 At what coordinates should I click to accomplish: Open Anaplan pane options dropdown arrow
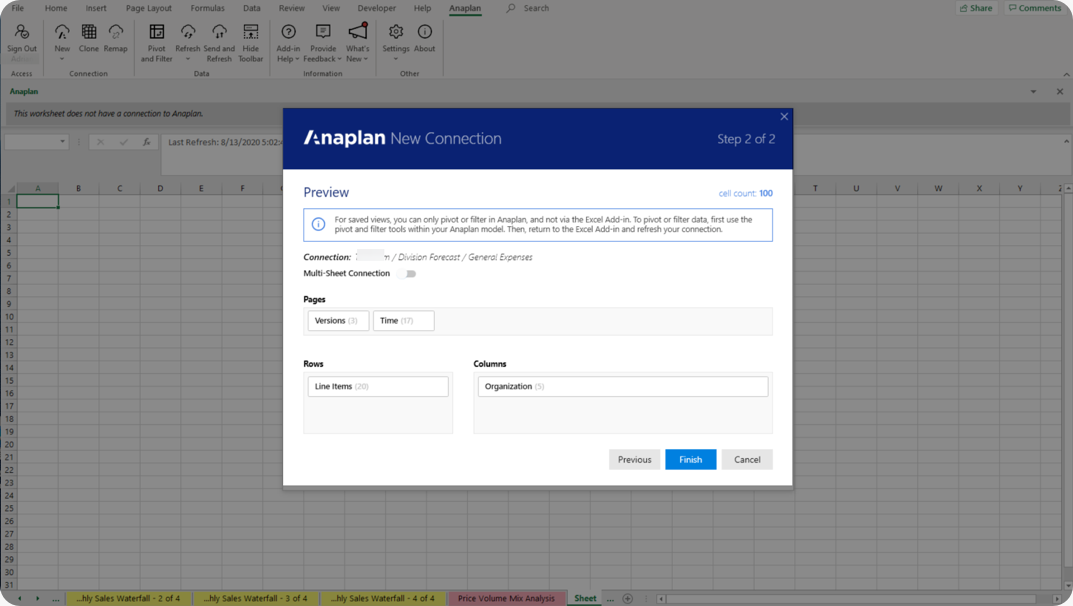click(x=1033, y=91)
